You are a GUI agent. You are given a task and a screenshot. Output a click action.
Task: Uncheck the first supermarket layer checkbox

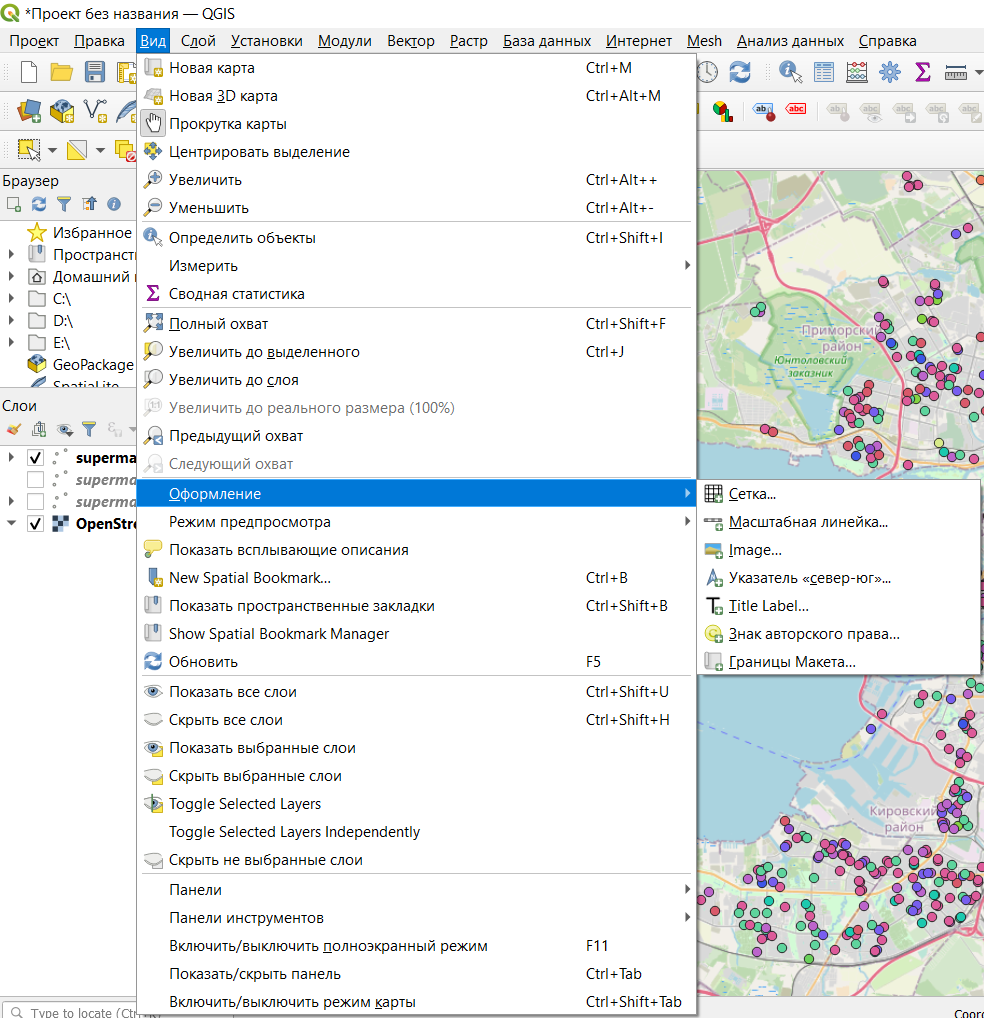[x=36, y=458]
